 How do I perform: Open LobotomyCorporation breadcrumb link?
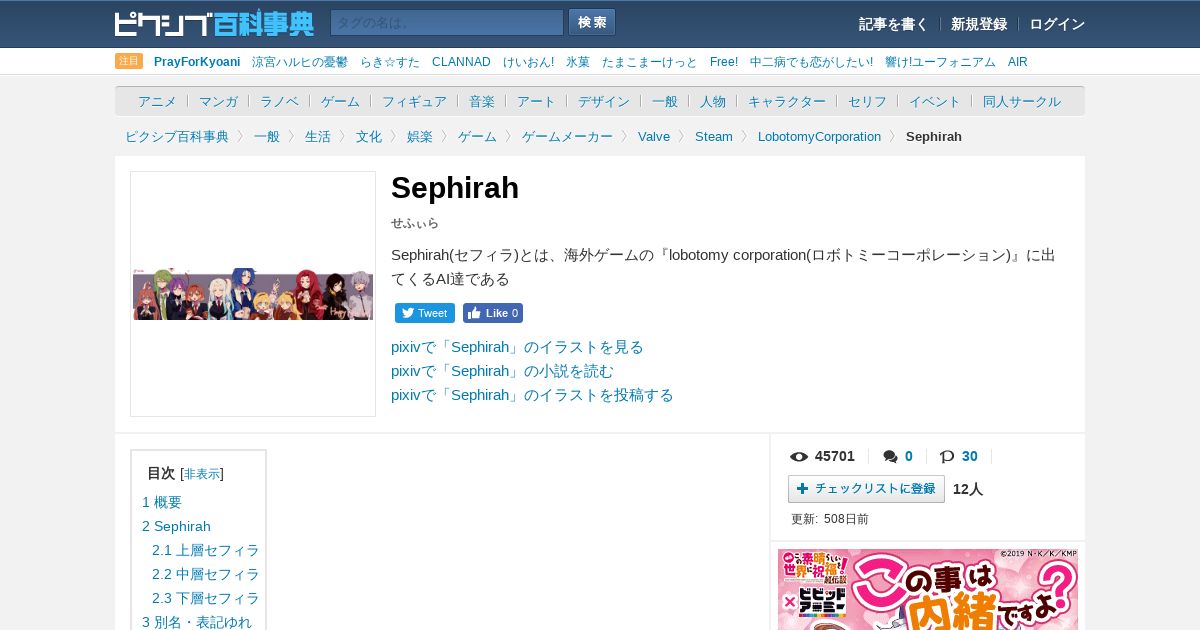point(819,136)
